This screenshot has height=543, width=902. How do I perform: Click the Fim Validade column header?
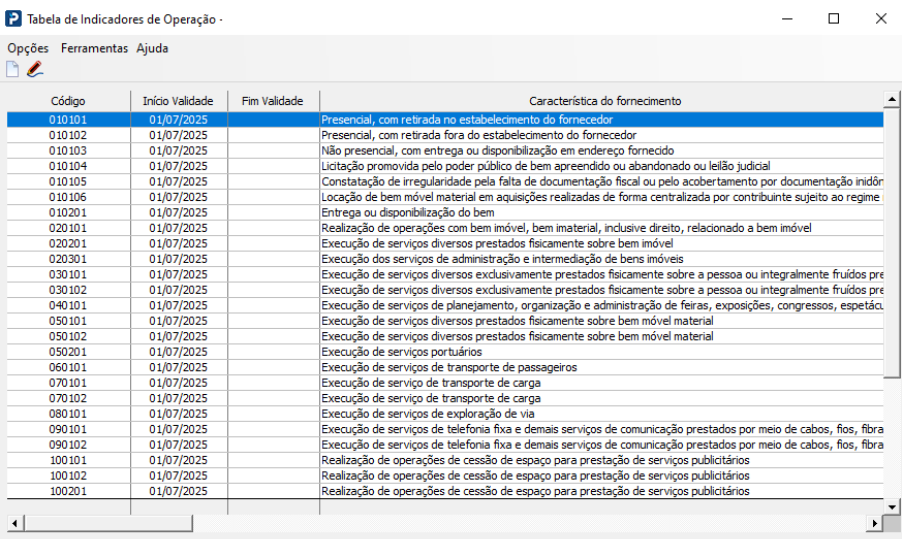coord(273,101)
